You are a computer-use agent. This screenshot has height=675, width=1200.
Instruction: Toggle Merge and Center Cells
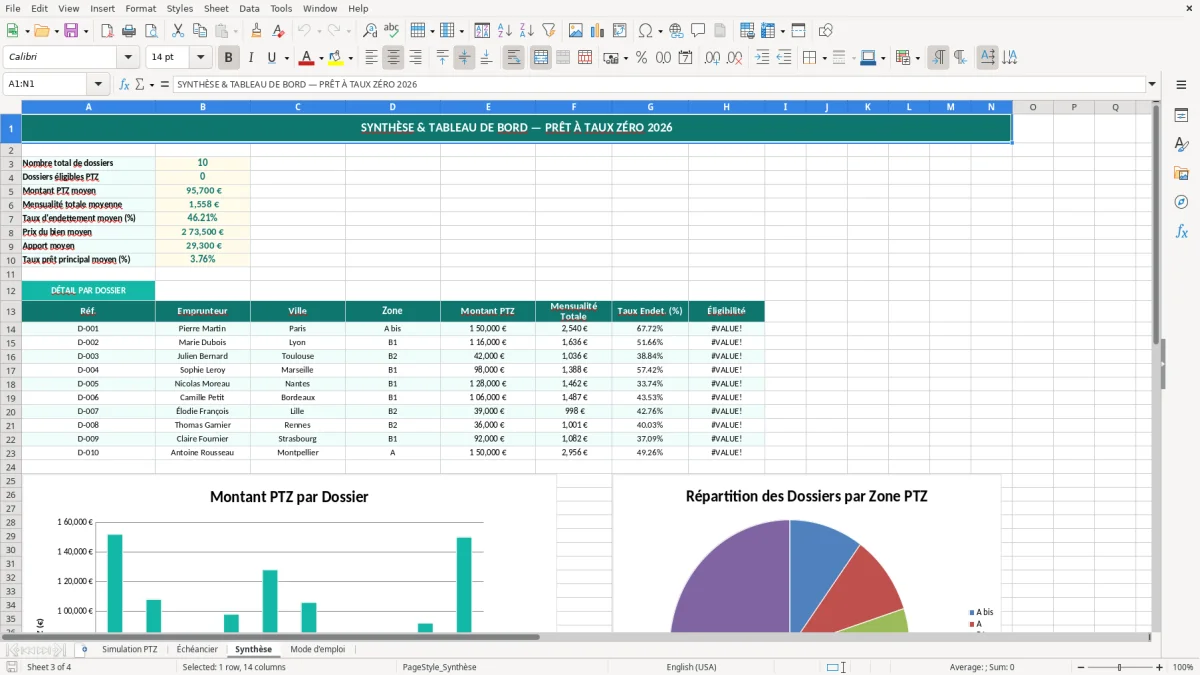point(540,58)
